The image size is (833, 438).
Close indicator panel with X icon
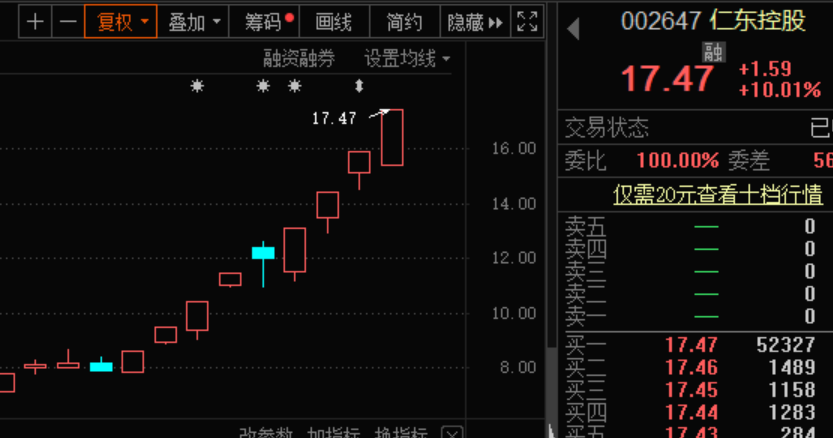(452, 433)
